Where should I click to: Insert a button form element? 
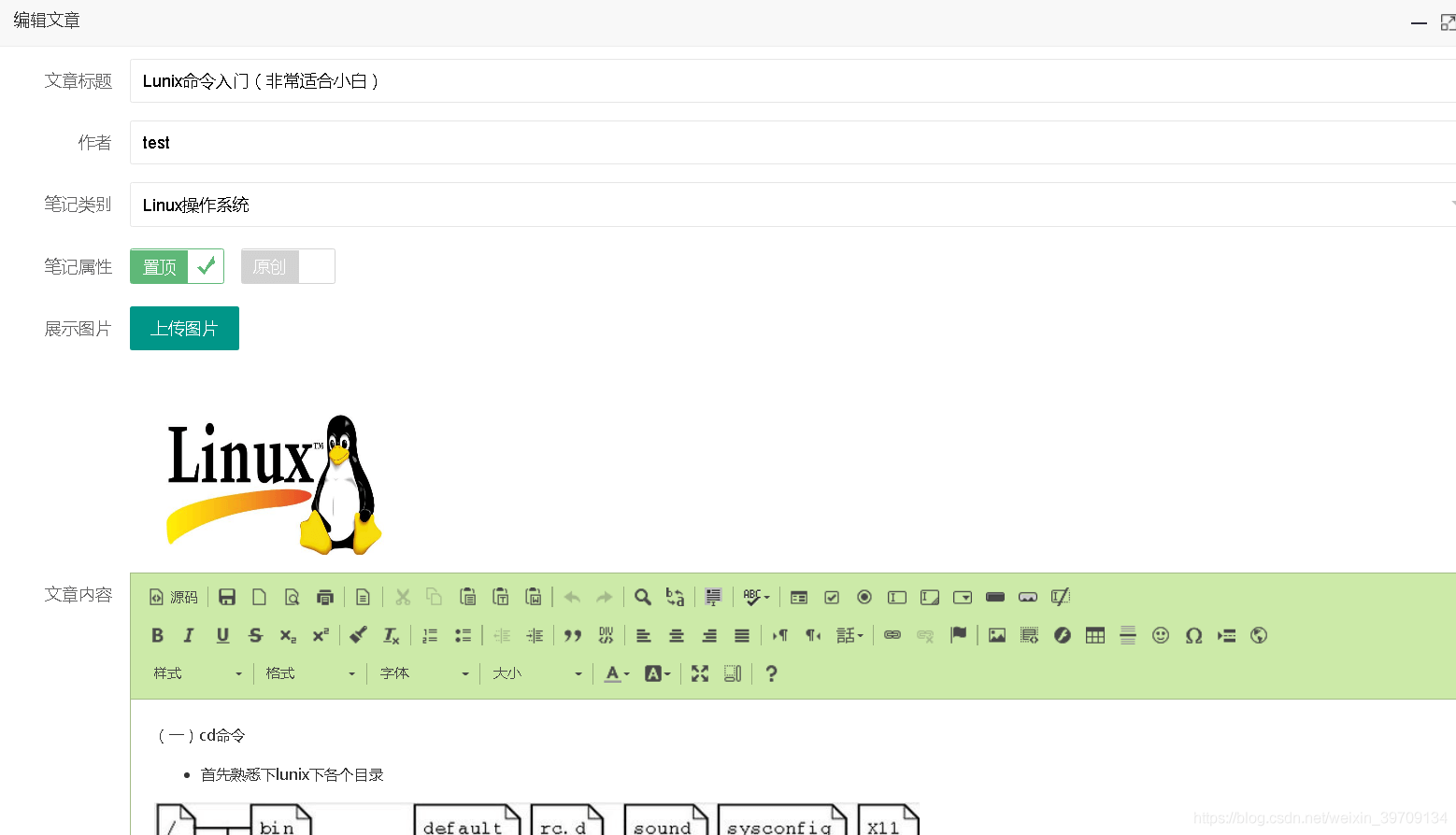point(995,597)
